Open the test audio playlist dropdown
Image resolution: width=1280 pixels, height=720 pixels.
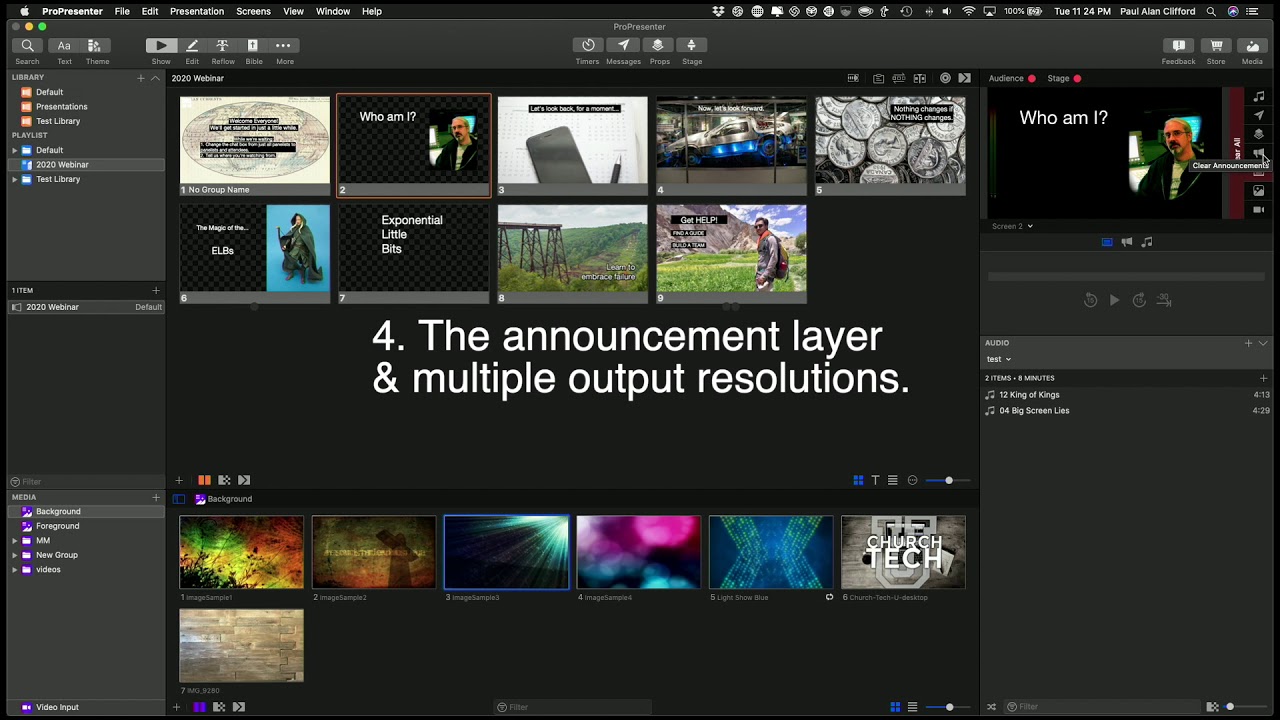[998, 359]
